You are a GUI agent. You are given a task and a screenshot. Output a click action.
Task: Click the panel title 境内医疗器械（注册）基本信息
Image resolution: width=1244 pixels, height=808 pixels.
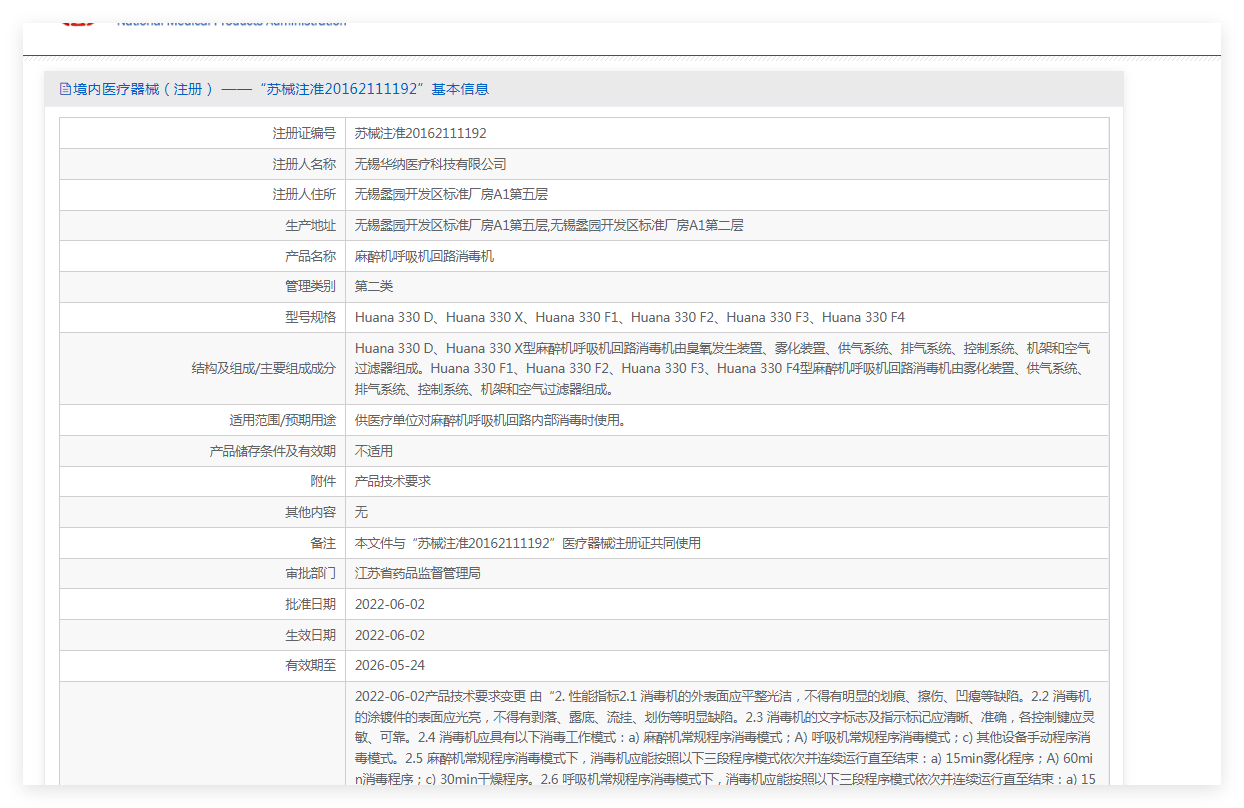281,89
